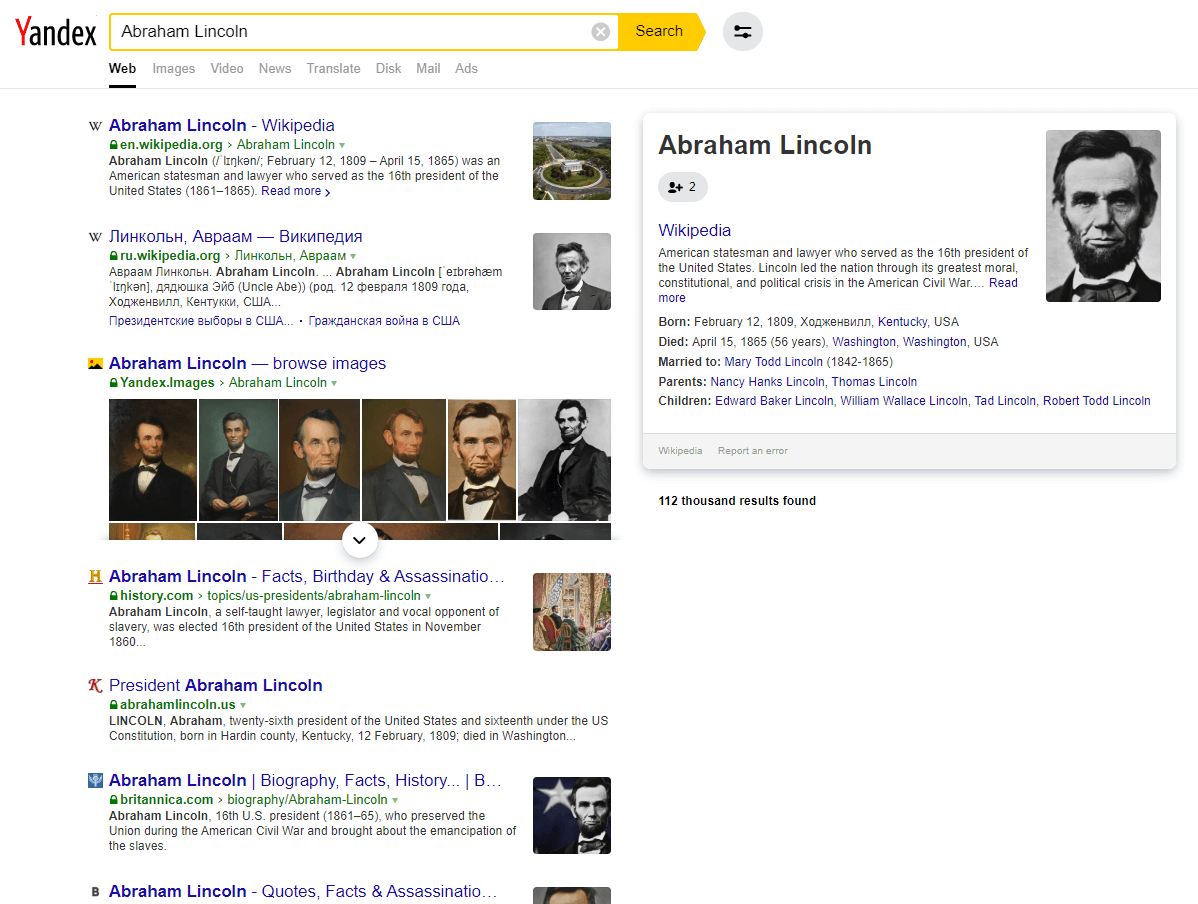Click the Britannica Lincoln flag thumbnail

(571, 815)
